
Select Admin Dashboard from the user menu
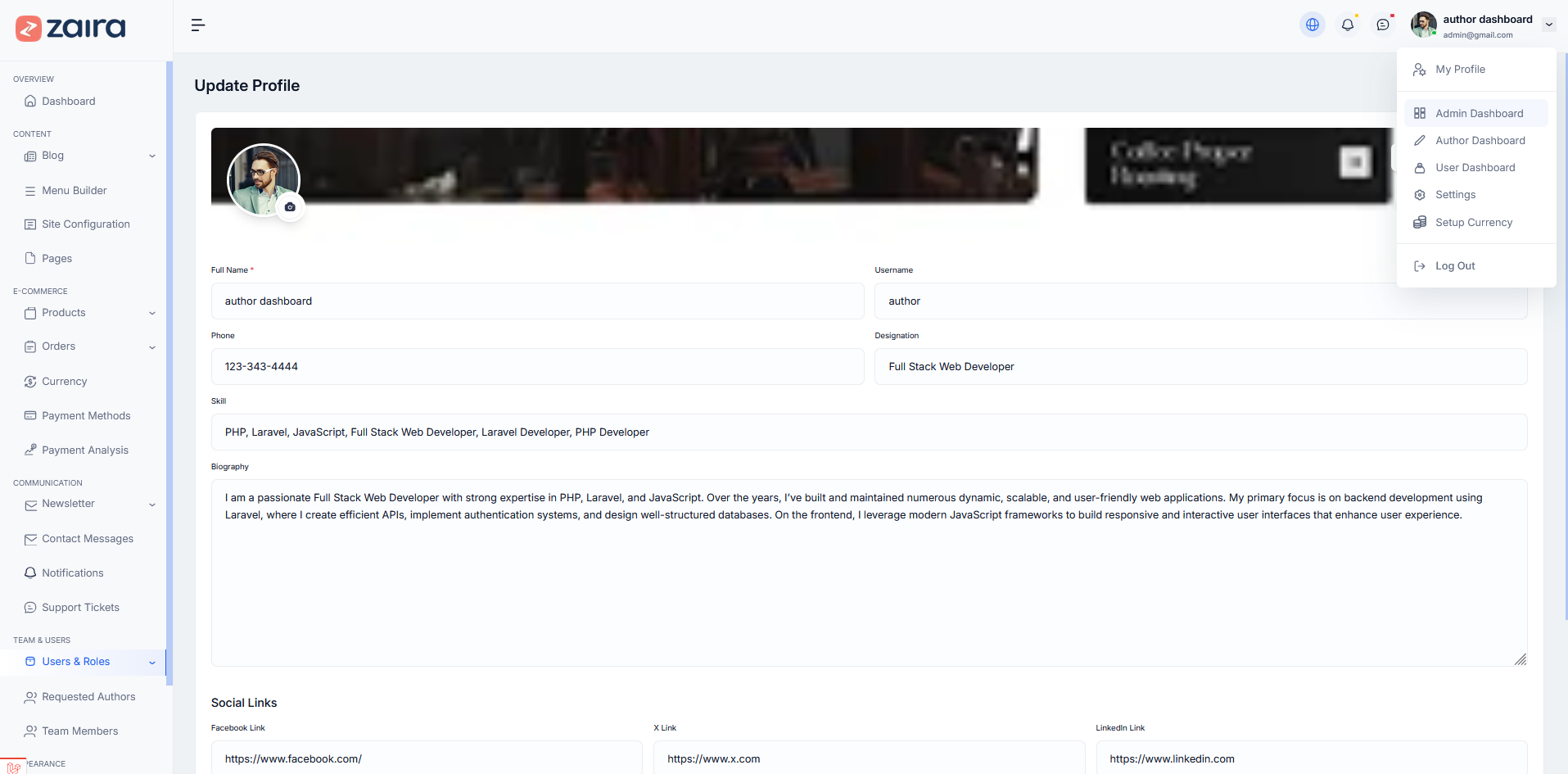(x=1478, y=114)
